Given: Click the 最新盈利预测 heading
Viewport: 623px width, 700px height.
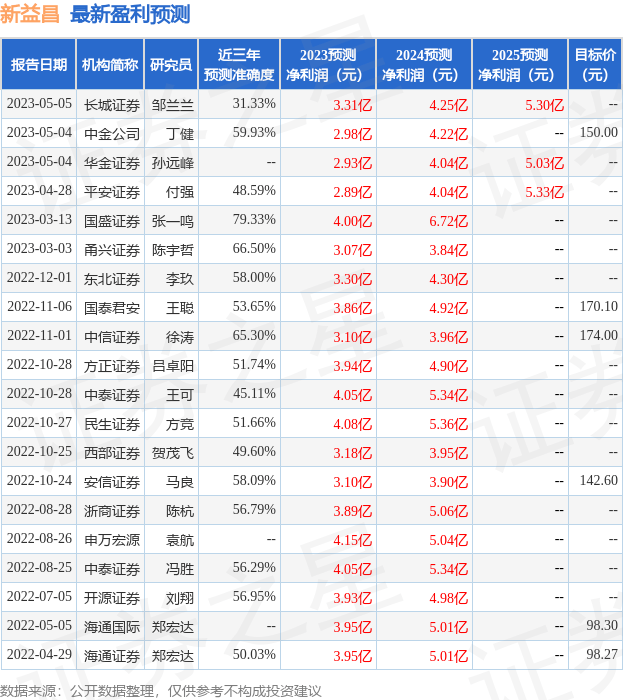Looking at the screenshot, I should tap(130, 14).
